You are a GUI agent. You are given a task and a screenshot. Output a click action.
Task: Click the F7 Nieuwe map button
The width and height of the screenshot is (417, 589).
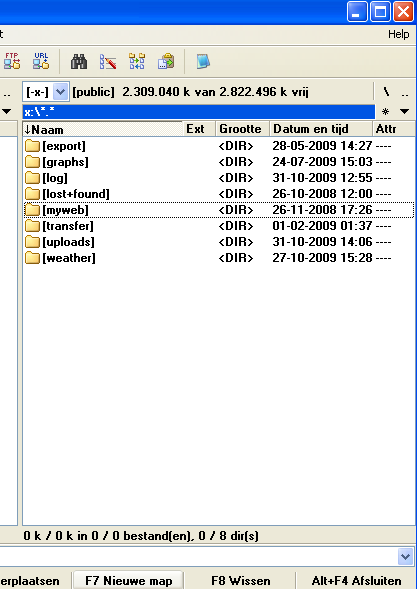[x=128, y=580]
